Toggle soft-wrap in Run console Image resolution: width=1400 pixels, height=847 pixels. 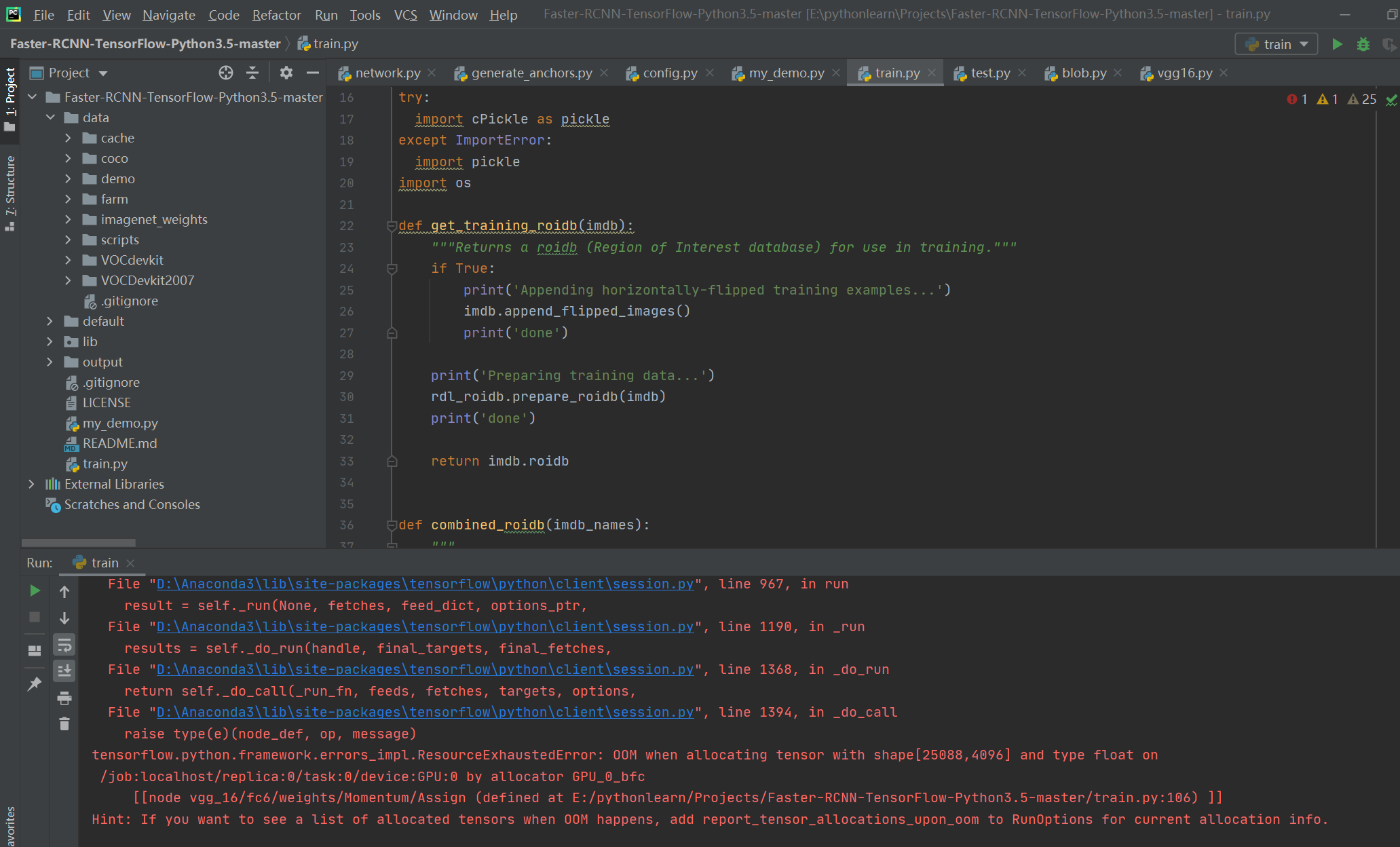pyautogui.click(x=64, y=645)
